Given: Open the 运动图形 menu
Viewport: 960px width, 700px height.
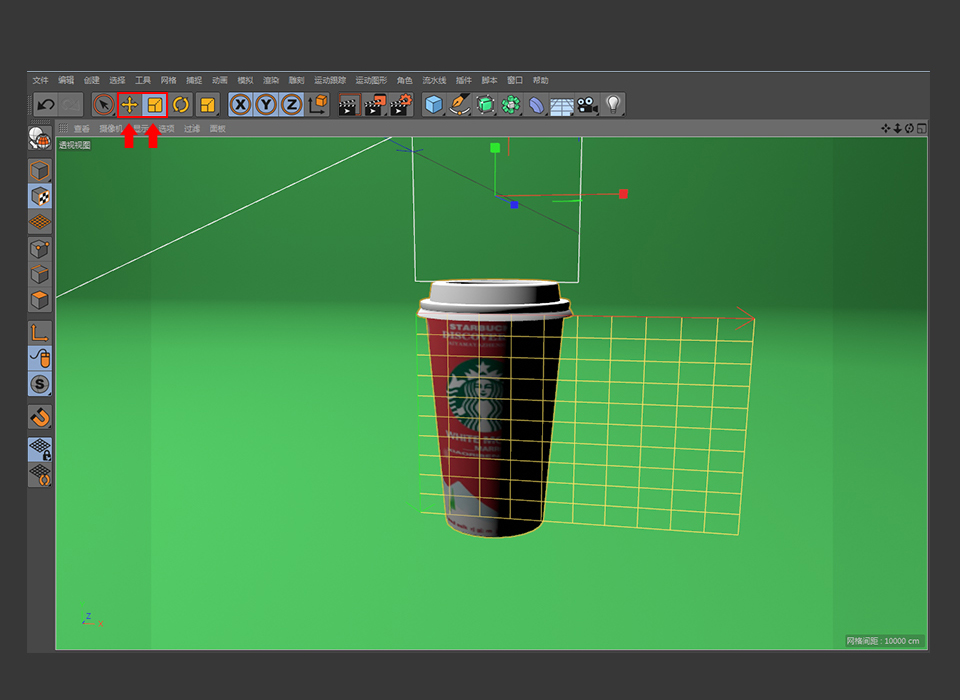Looking at the screenshot, I should pos(372,80).
